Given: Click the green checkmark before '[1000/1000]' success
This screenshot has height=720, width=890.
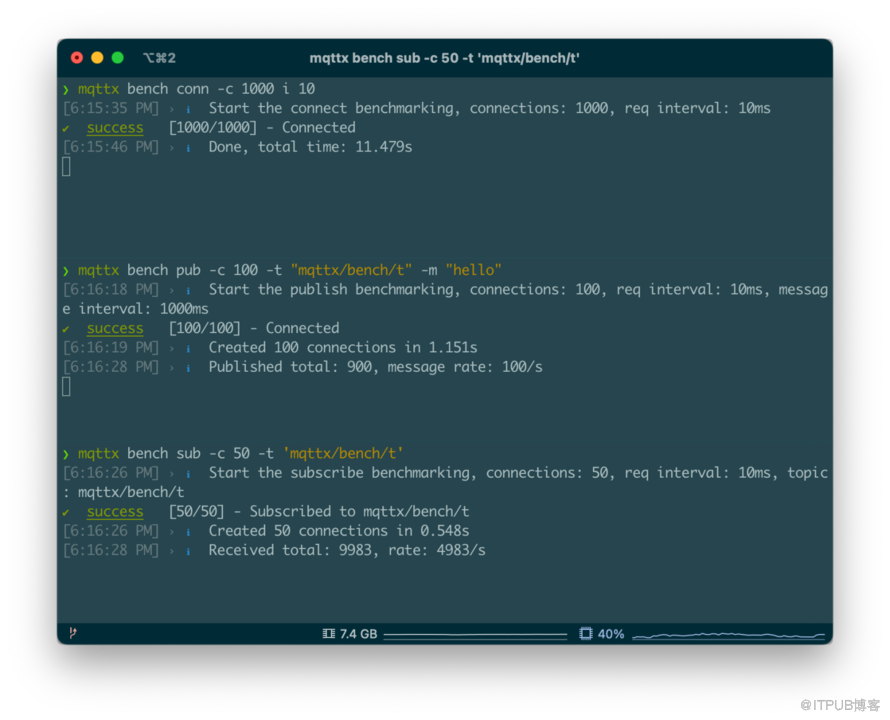Looking at the screenshot, I should pyautogui.click(x=66, y=129).
